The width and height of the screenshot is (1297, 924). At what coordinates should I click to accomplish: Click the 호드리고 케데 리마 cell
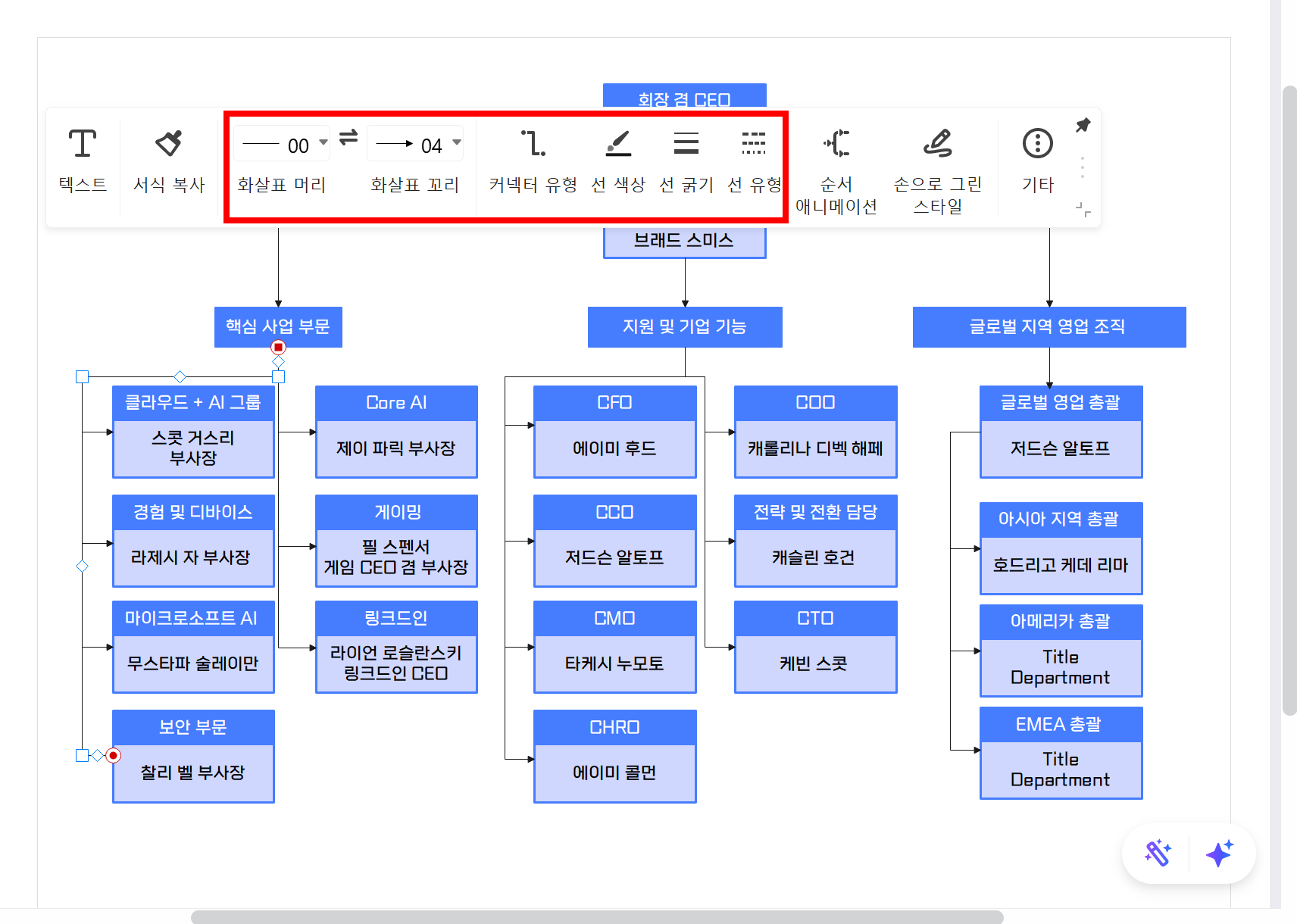tap(1061, 565)
